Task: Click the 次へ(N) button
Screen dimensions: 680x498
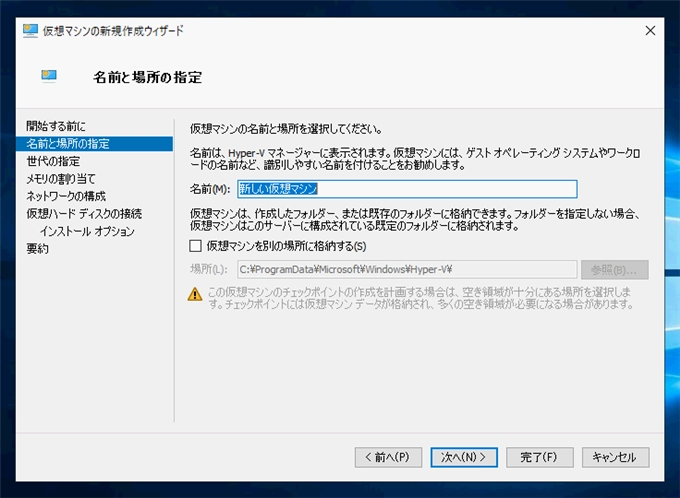Action: coord(464,457)
